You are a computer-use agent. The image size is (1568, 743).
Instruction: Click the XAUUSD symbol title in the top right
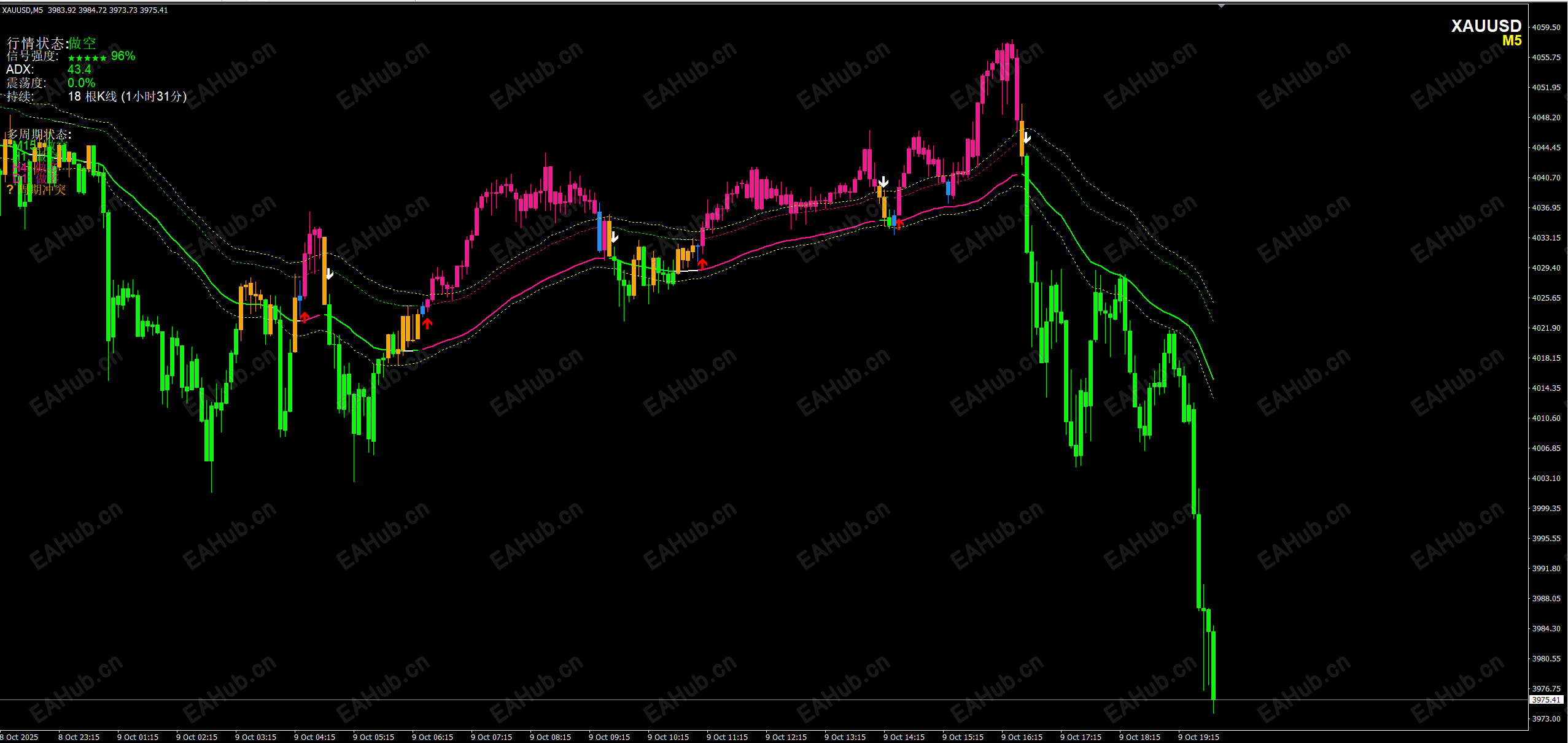(1486, 26)
